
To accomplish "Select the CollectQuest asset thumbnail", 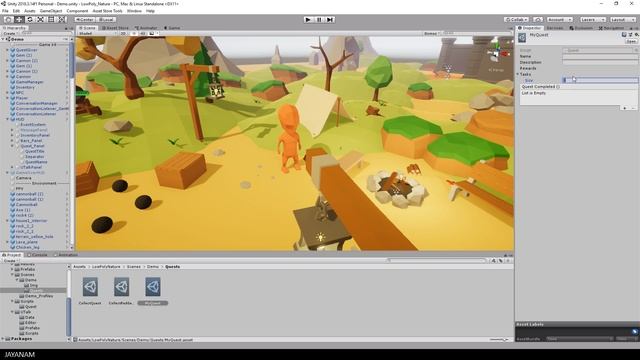I will [x=90, y=287].
